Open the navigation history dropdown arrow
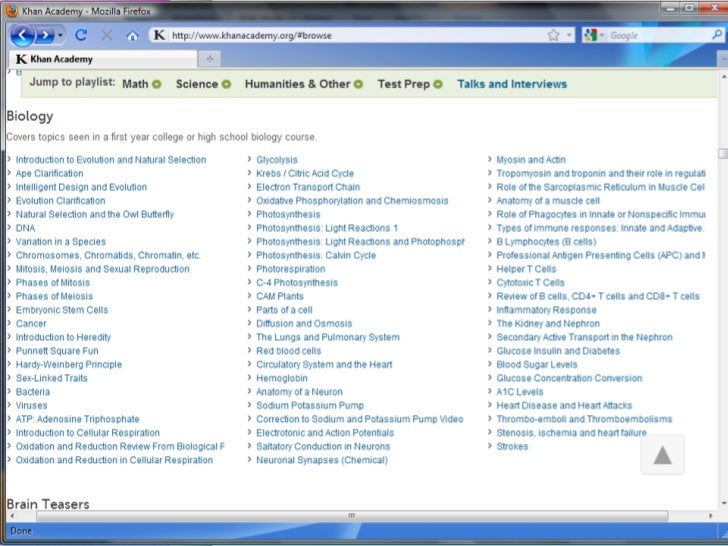Viewport: 728px width, 546px height. point(60,35)
